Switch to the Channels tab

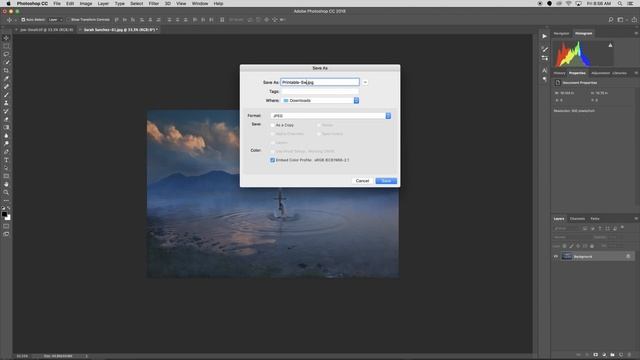click(x=577, y=219)
